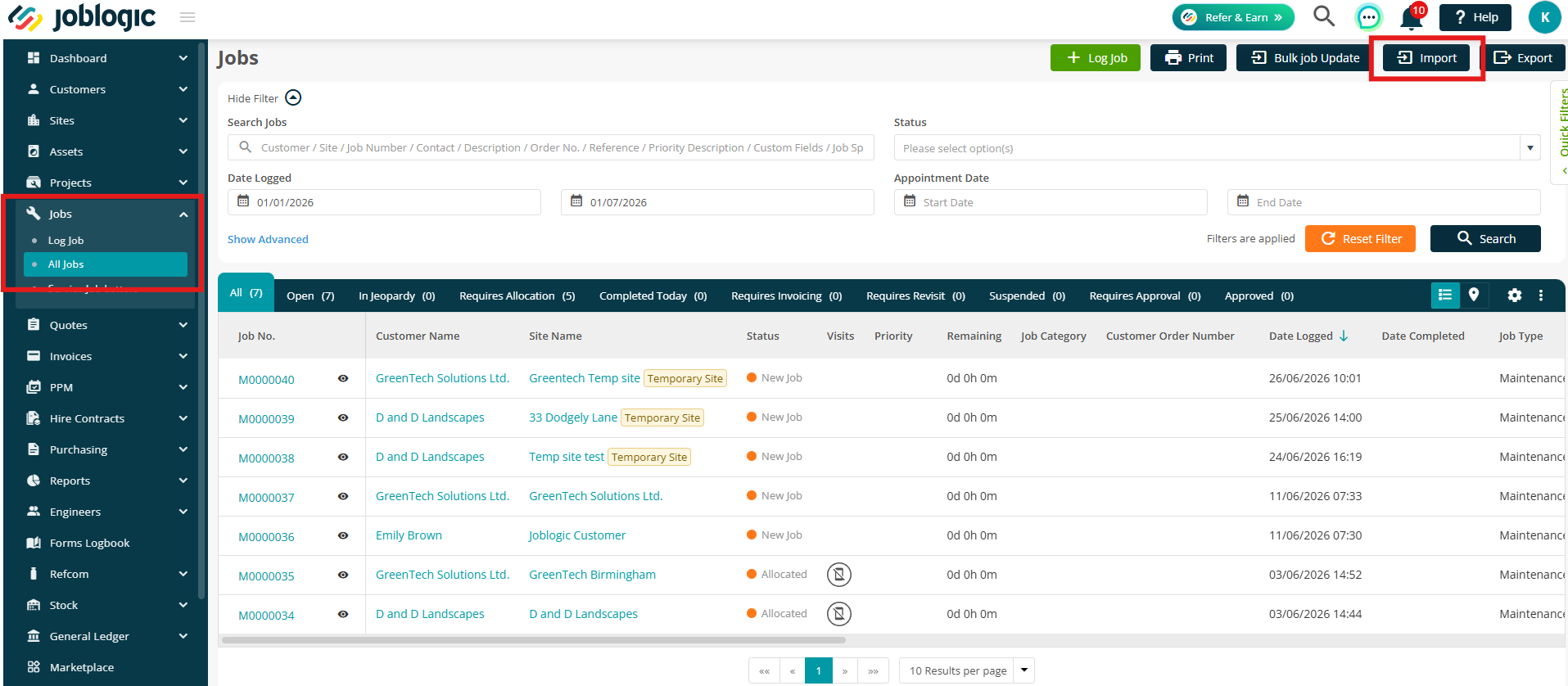Collapse the filter with Hide Filter arrow
Viewport: 1568px width, 686px height.
pyautogui.click(x=293, y=98)
